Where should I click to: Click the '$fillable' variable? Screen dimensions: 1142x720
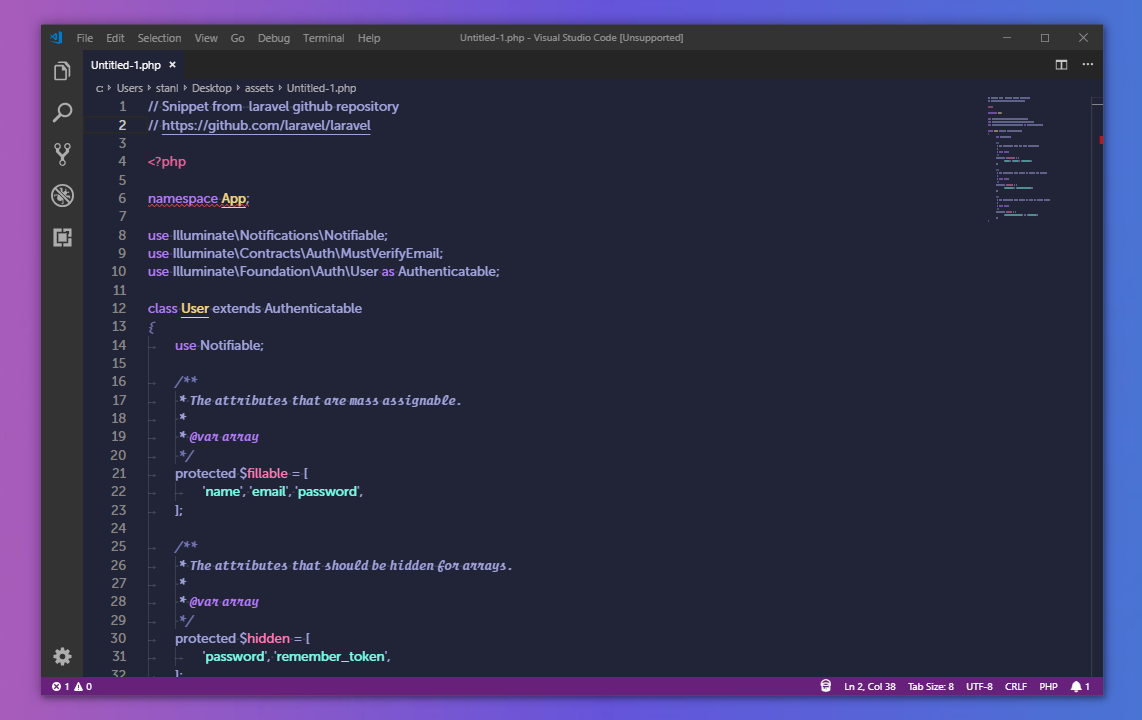pos(264,473)
